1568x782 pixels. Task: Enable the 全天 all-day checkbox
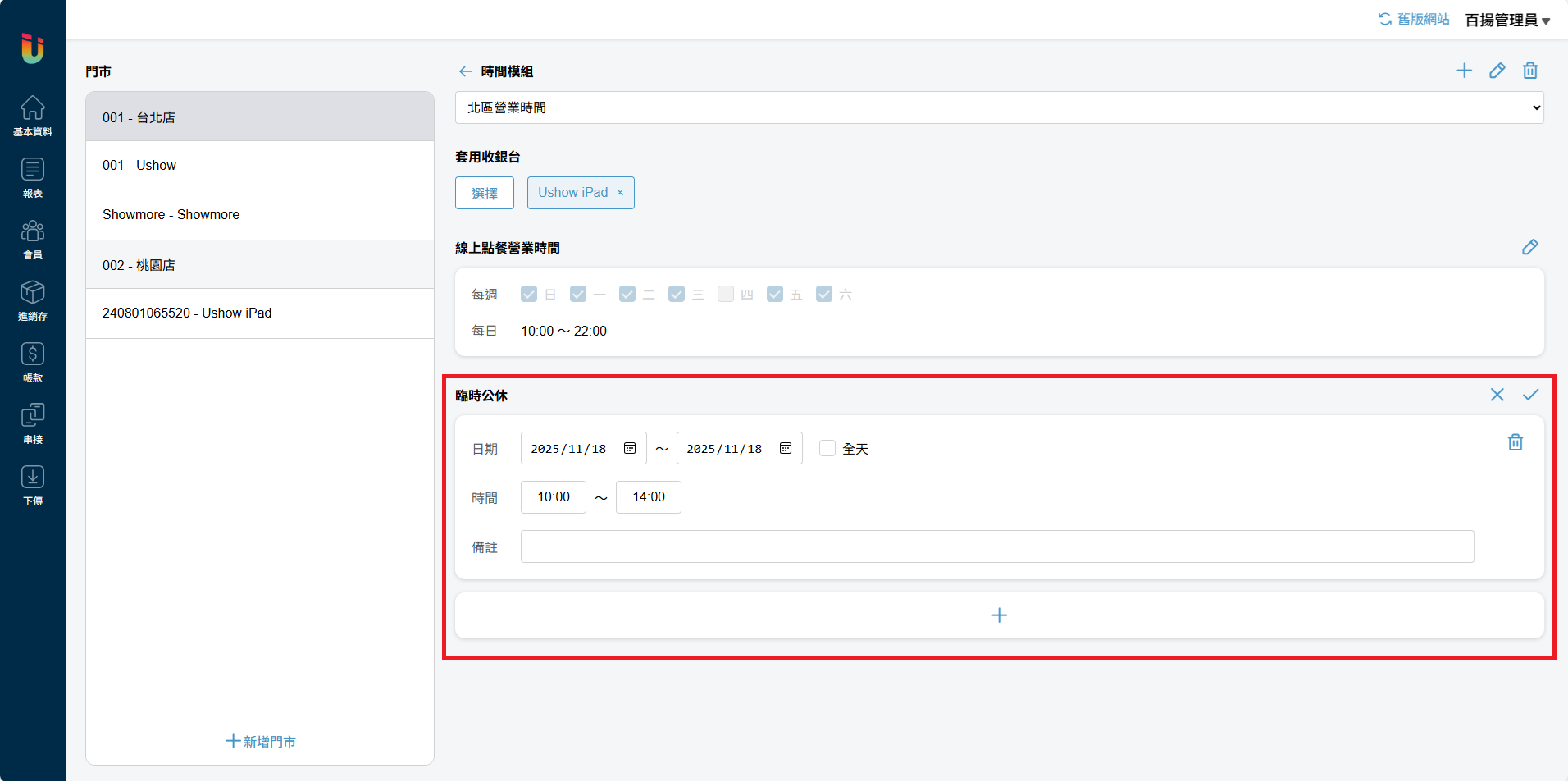point(827,448)
